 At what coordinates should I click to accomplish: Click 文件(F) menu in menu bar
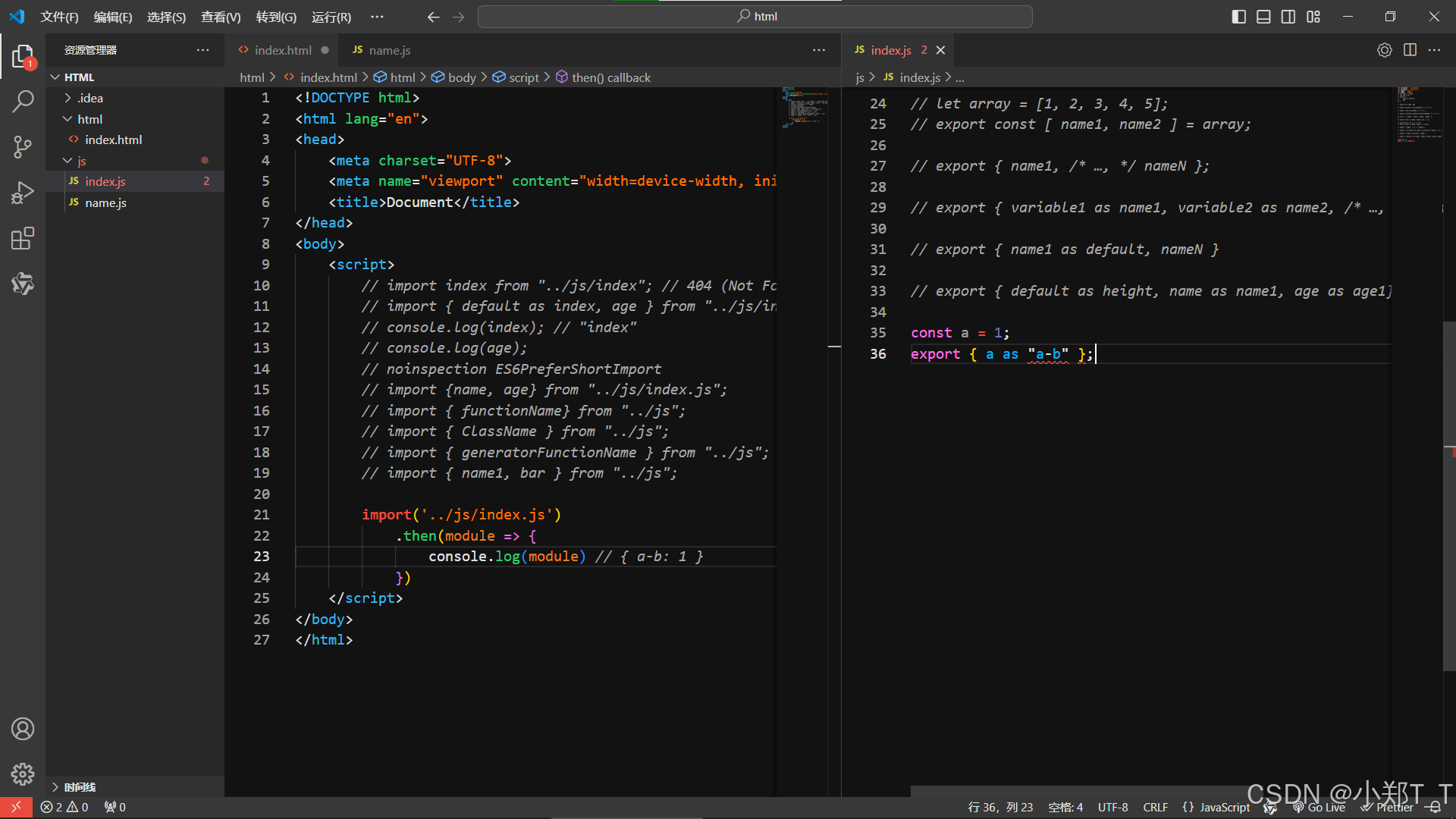[57, 17]
